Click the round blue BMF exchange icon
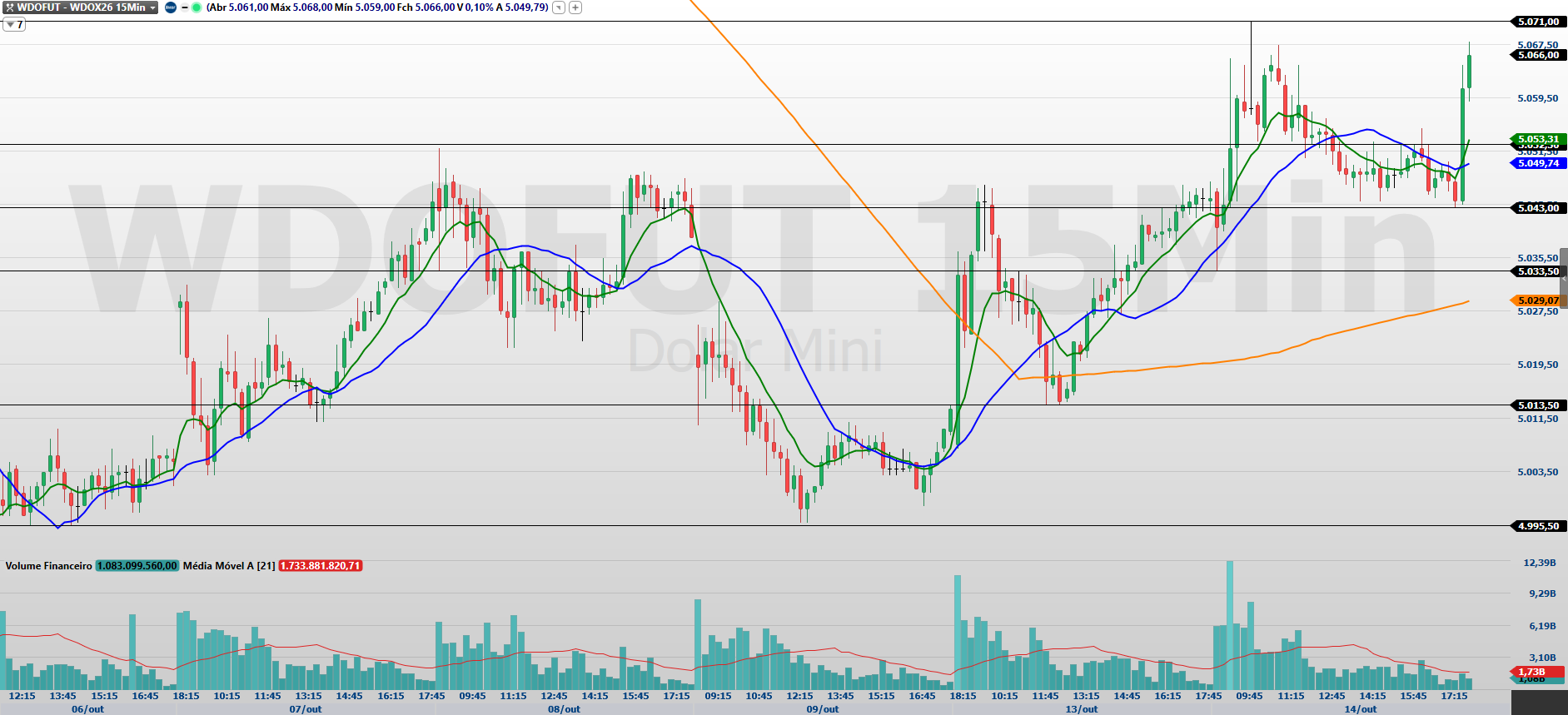The width and height of the screenshot is (1568, 715). point(171,7)
